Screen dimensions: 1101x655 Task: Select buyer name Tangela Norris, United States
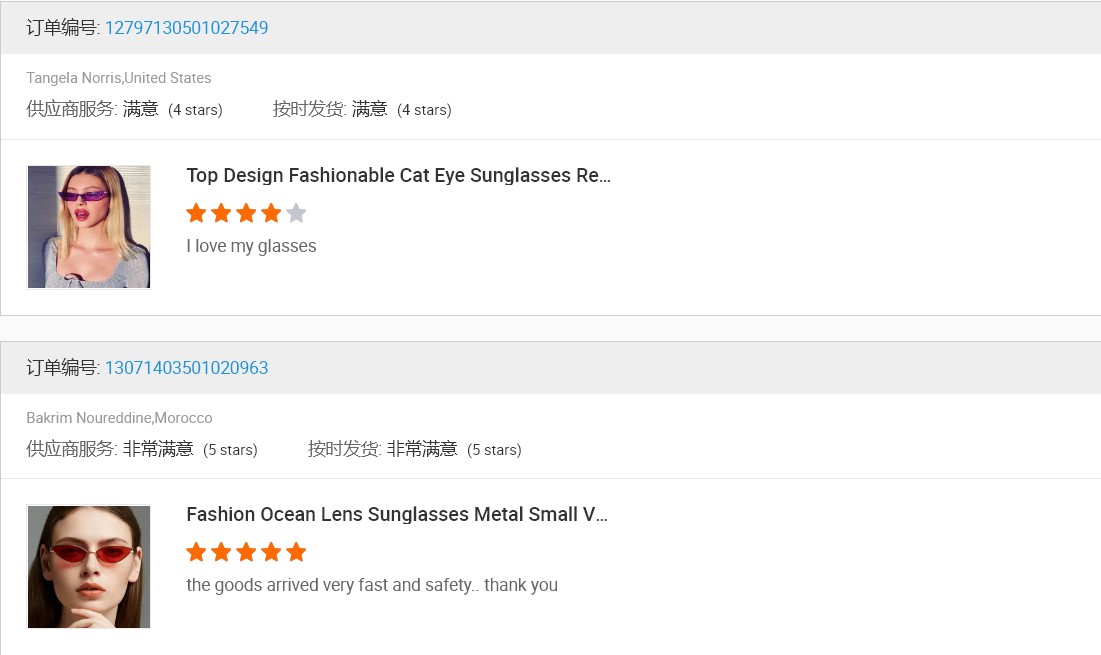pyautogui.click(x=118, y=78)
